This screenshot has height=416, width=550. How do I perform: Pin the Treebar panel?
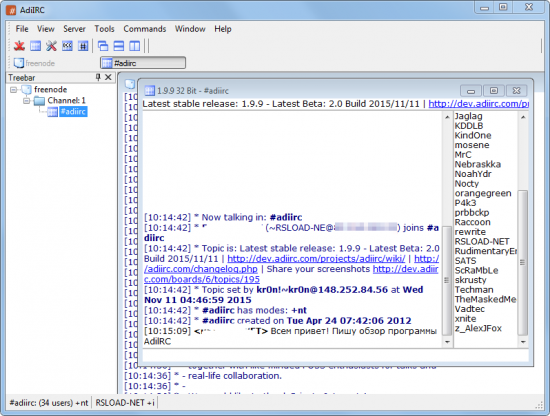coord(98,77)
